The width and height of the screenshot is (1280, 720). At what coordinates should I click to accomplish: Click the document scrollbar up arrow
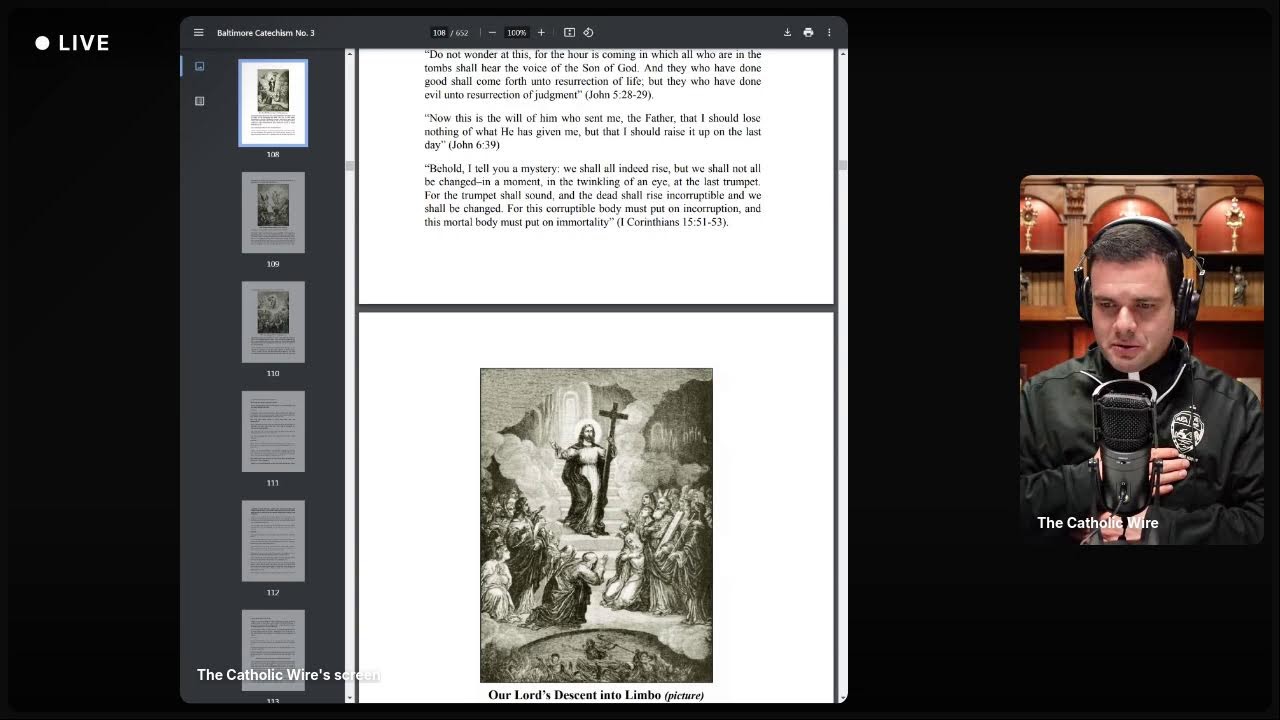842,53
